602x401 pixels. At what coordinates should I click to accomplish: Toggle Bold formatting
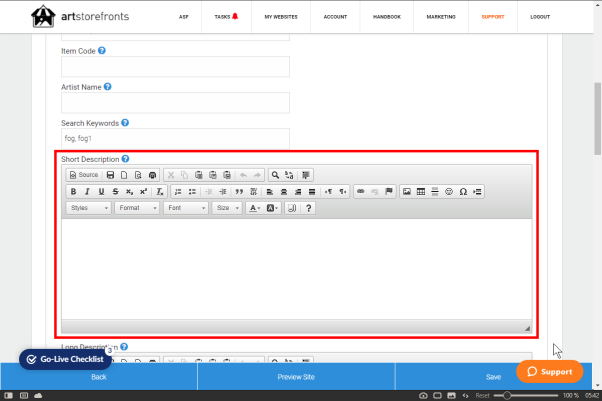73,192
